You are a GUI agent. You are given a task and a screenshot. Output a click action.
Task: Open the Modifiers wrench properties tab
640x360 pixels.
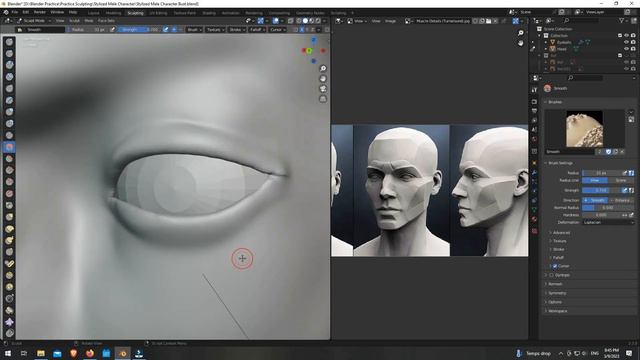tap(534, 173)
